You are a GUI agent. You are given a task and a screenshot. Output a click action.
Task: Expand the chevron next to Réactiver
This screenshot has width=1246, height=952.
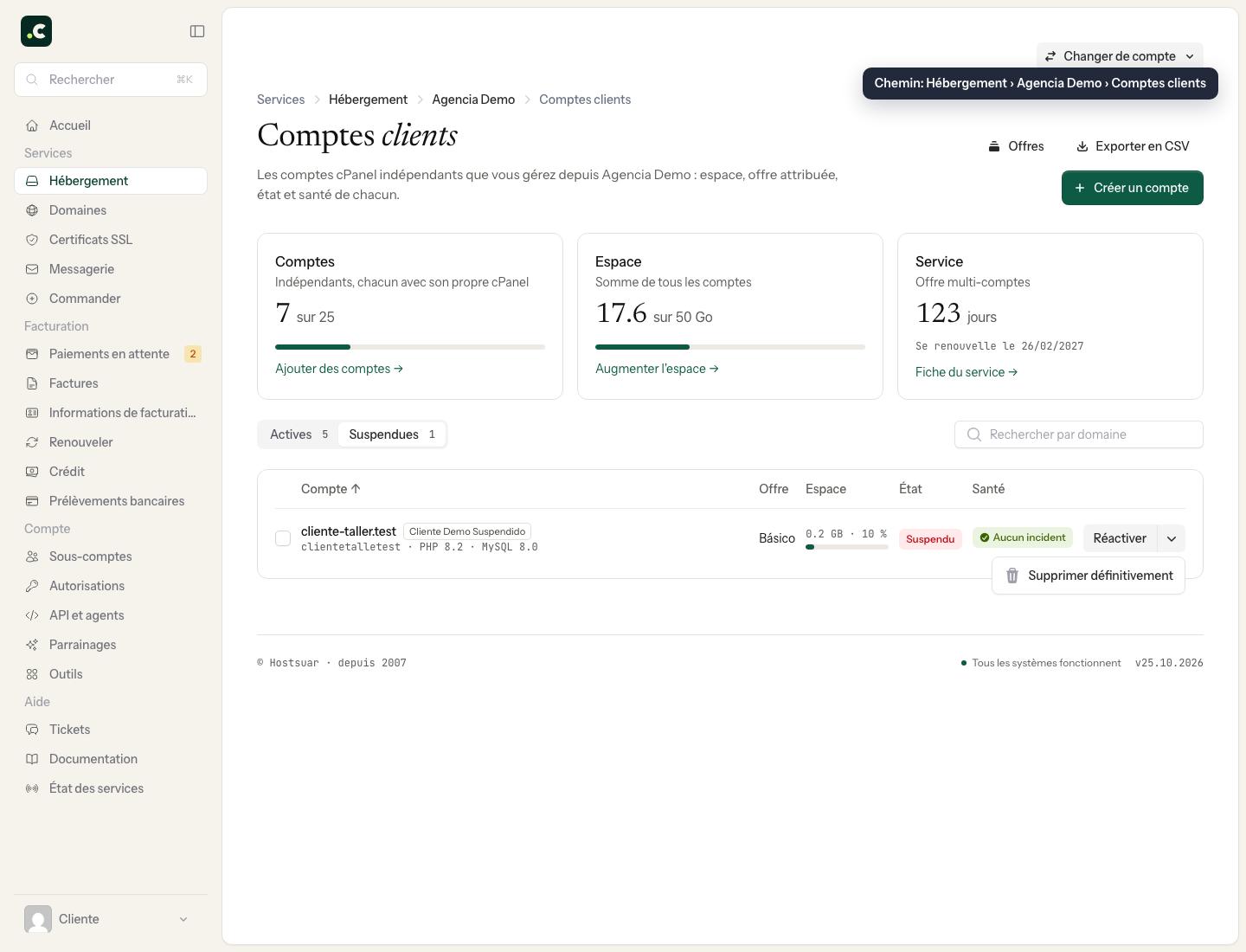(1172, 538)
